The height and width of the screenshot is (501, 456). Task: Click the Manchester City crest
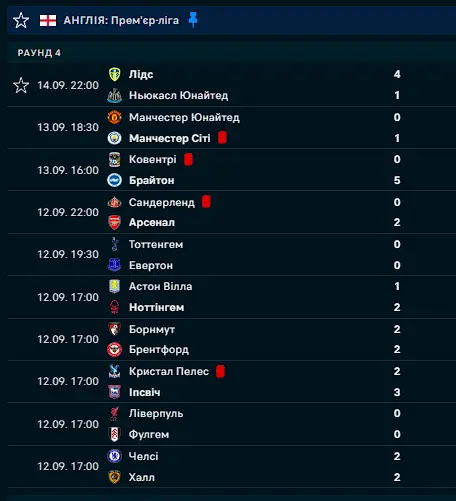[115, 138]
